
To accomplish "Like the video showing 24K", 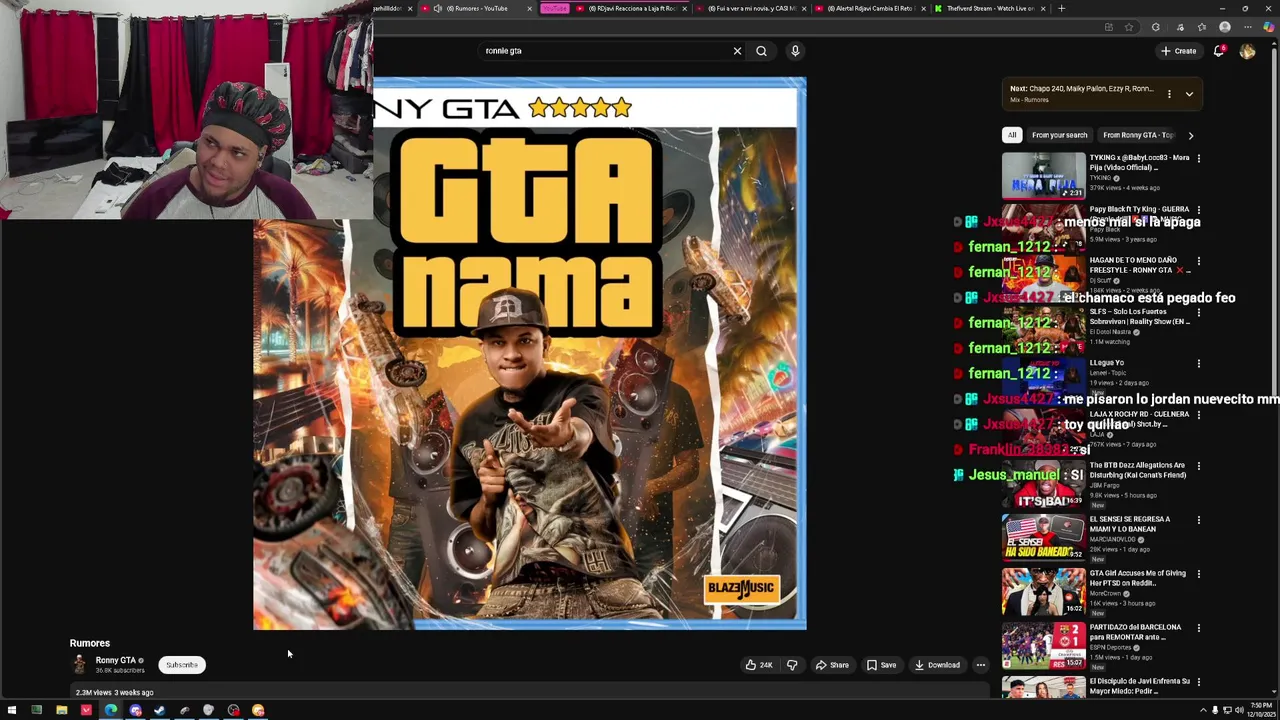I will pos(759,665).
